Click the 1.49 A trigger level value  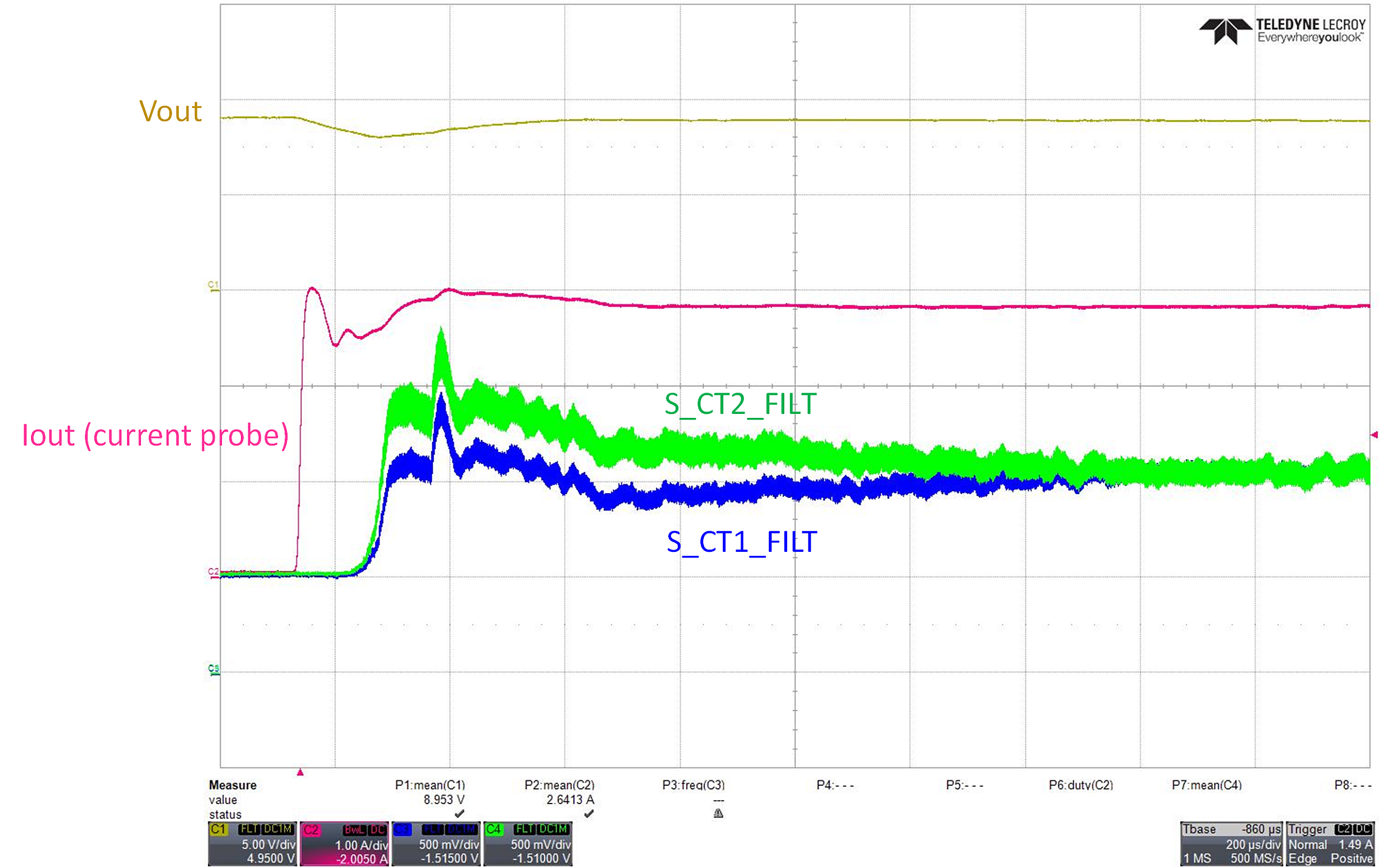point(1355,844)
